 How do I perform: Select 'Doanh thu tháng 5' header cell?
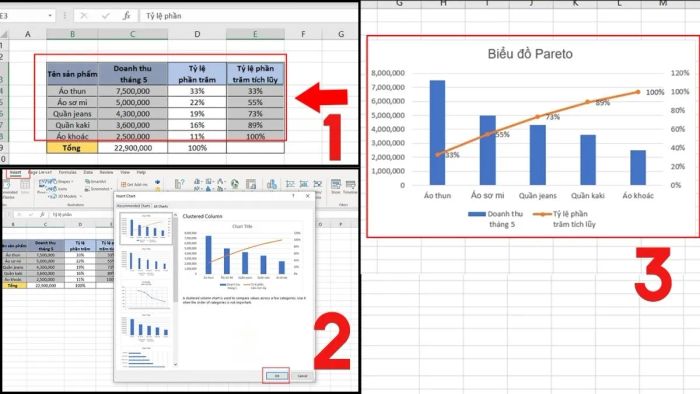(x=133, y=74)
